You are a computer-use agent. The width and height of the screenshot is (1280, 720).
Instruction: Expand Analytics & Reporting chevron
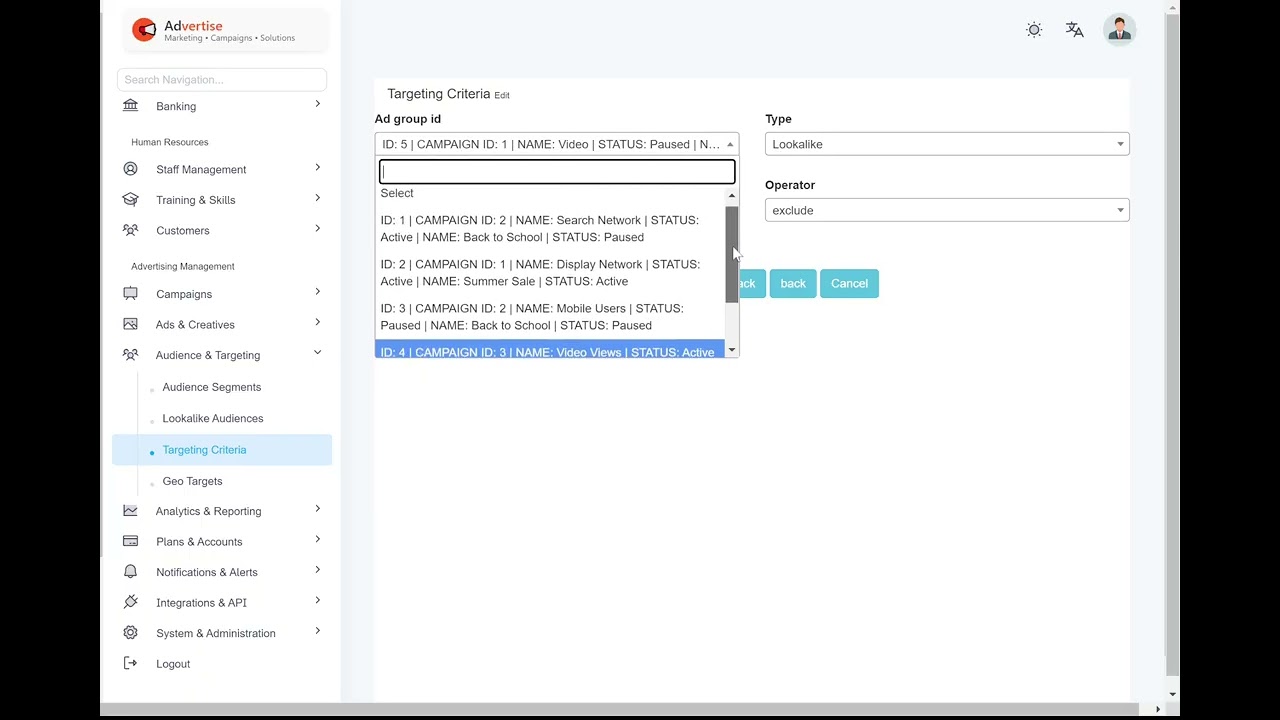[318, 509]
